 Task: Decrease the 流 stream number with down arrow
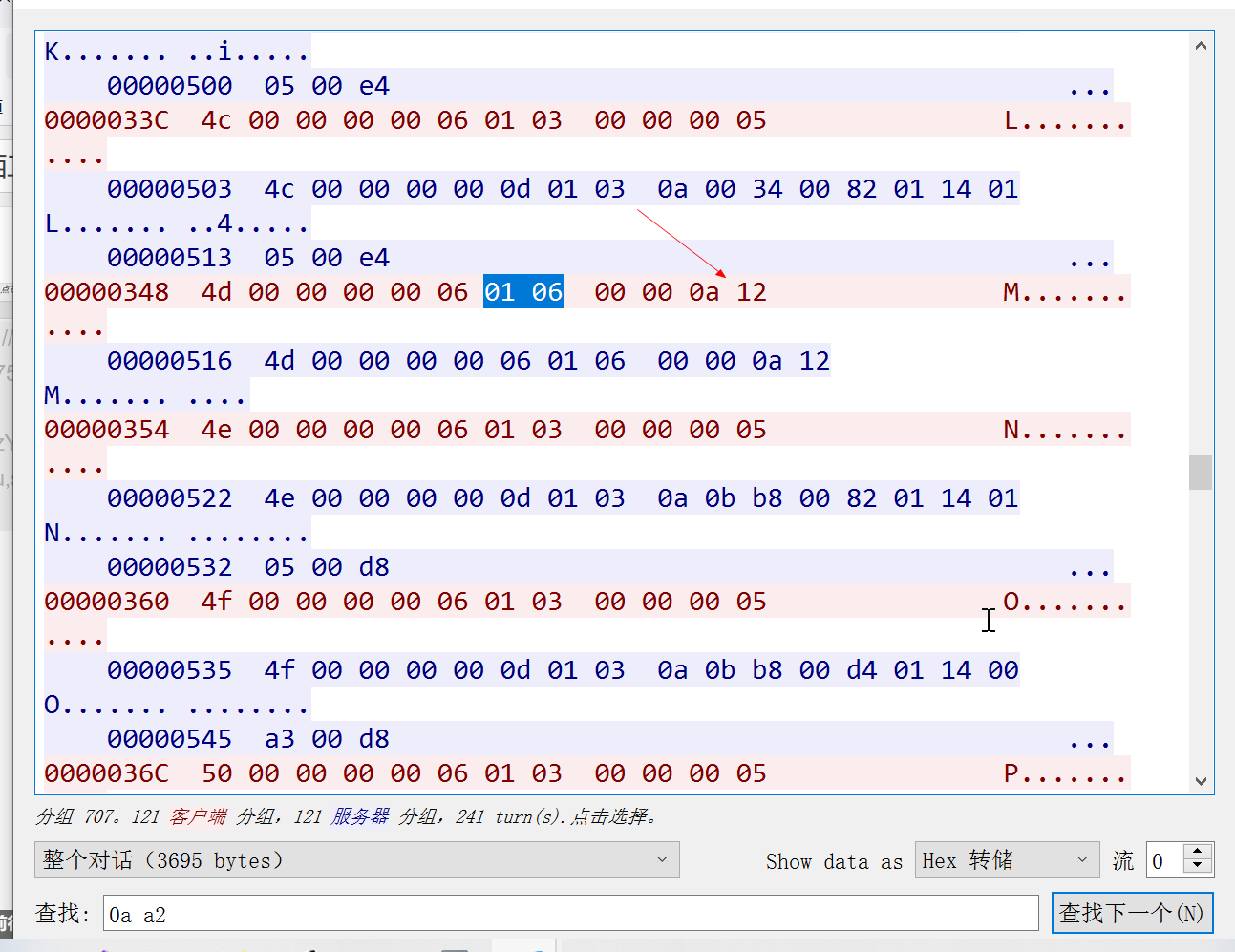tap(1198, 868)
